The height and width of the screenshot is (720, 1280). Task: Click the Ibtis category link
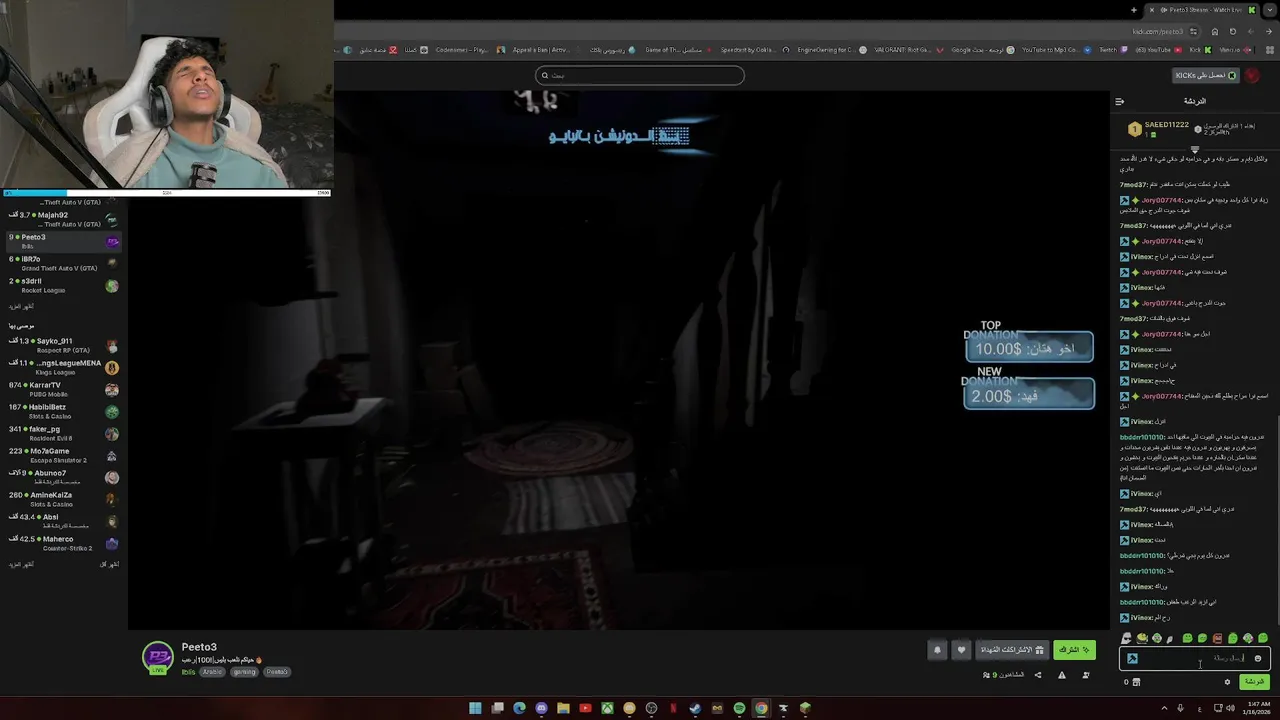click(x=188, y=672)
